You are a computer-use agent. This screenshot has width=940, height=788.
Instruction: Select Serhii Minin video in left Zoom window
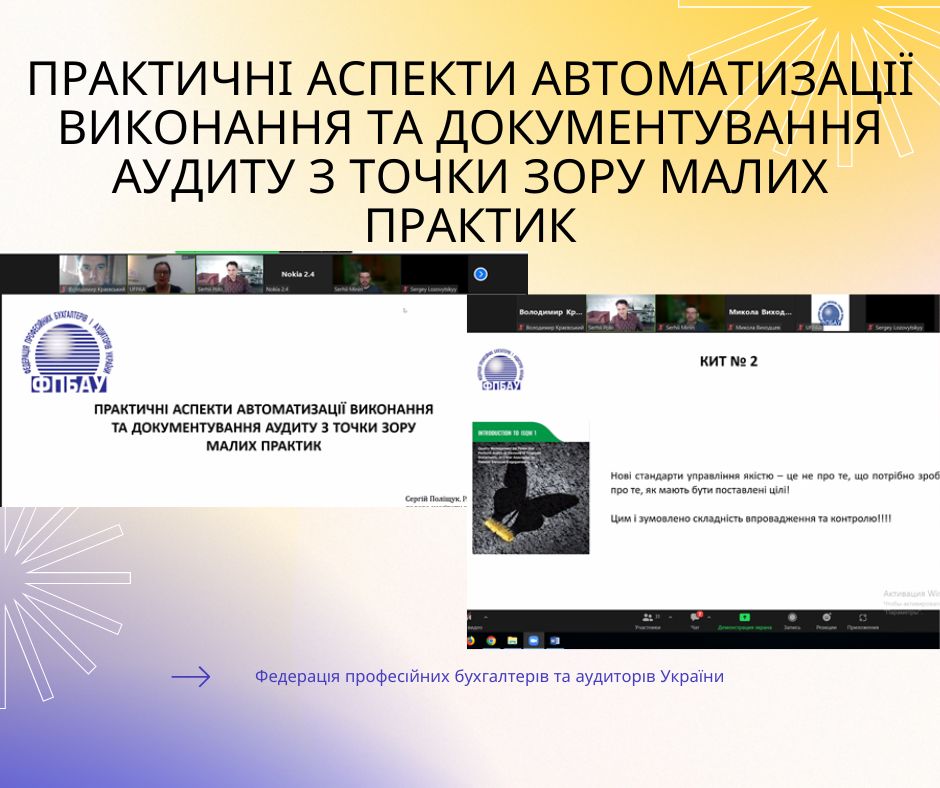(366, 274)
